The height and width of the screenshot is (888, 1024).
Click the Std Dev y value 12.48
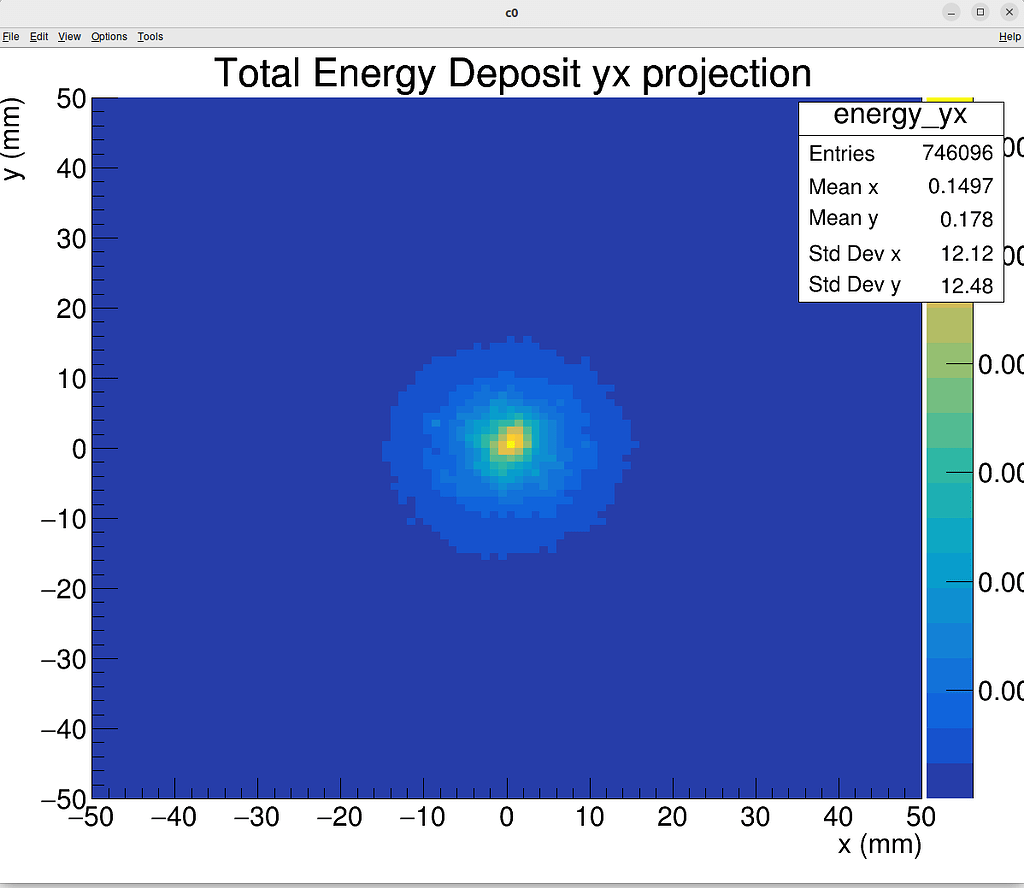click(967, 285)
